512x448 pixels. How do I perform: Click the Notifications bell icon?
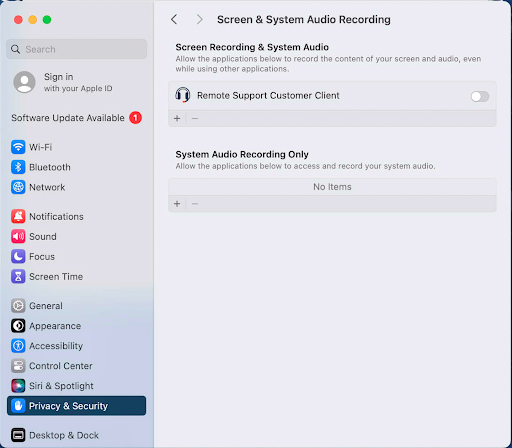coord(18,216)
